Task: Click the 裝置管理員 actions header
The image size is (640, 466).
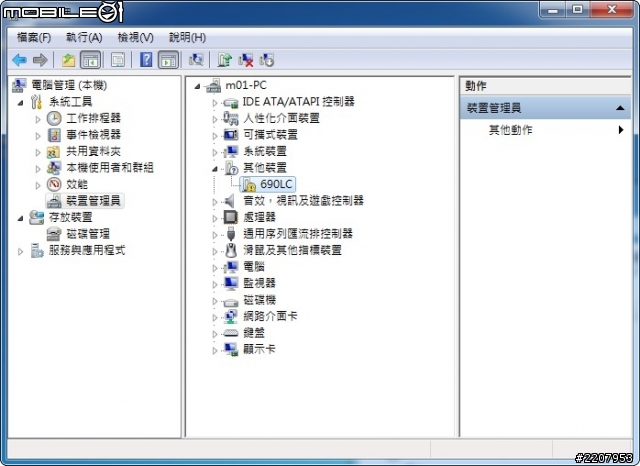Action: (x=545, y=108)
